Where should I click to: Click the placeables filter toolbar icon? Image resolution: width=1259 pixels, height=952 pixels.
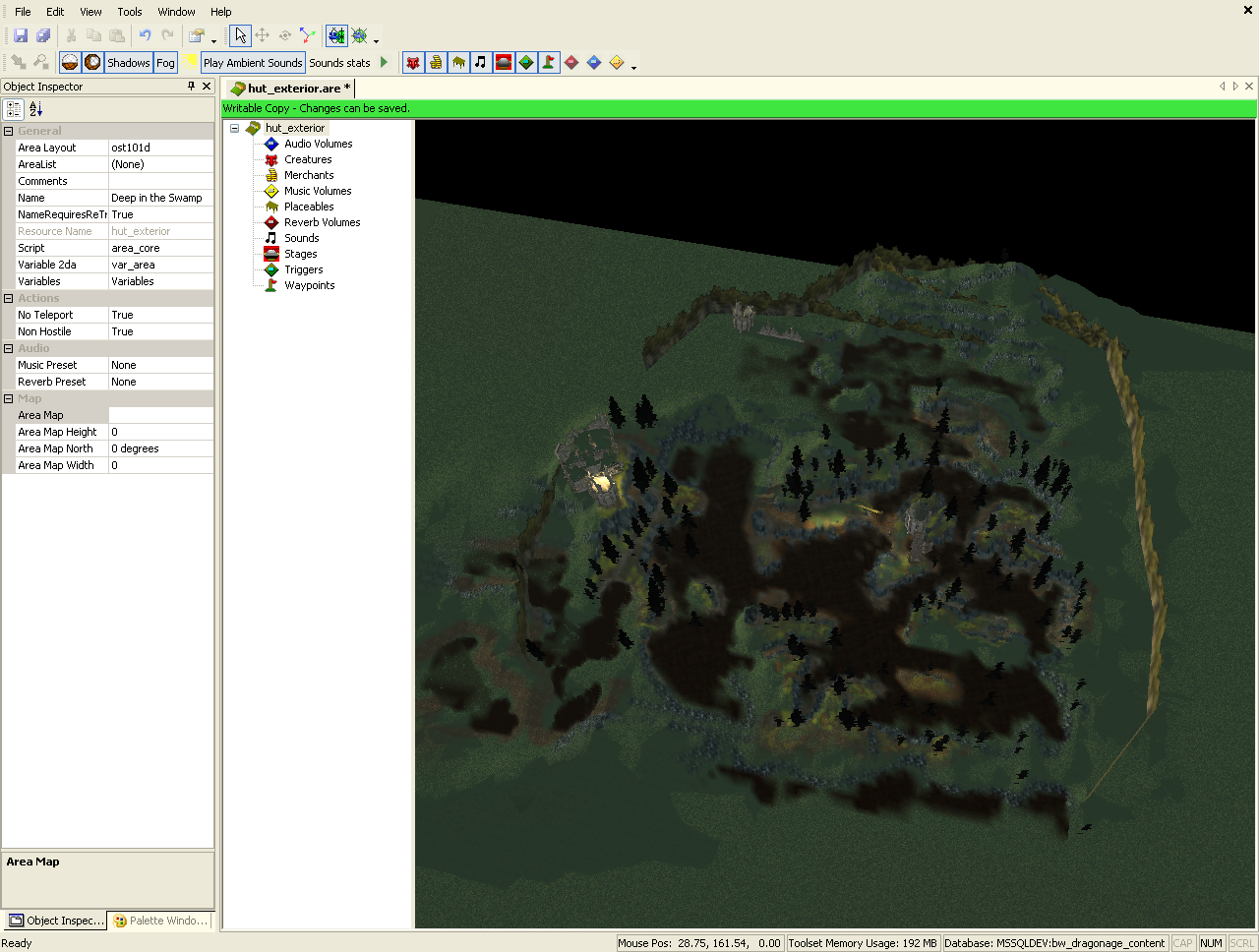click(x=458, y=63)
